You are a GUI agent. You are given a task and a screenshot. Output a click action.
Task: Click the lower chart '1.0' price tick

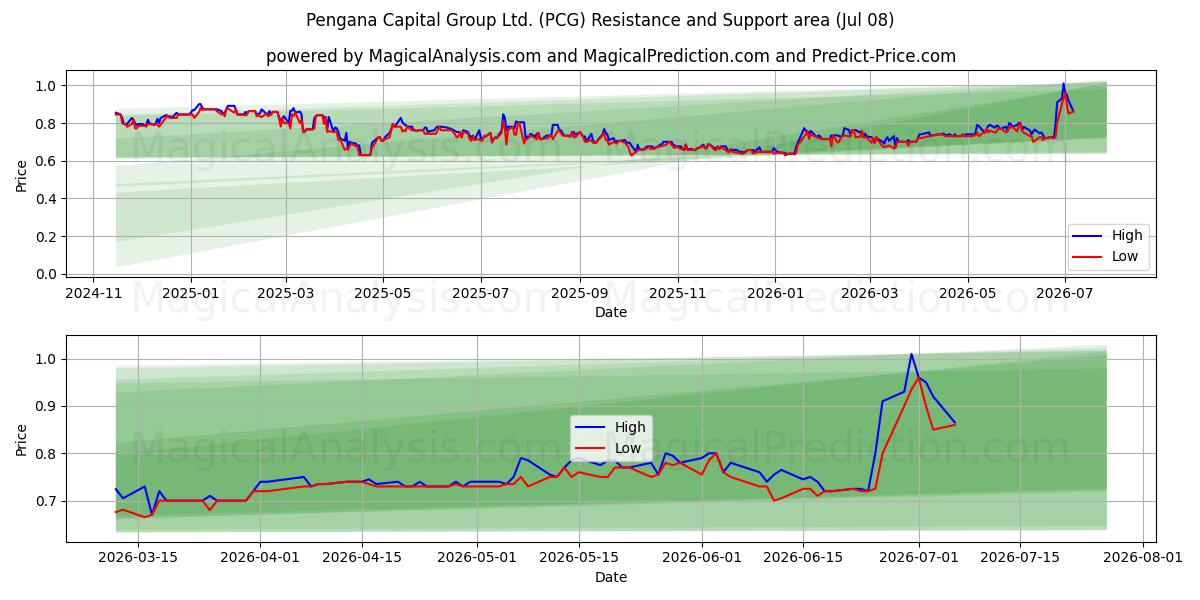49,359
